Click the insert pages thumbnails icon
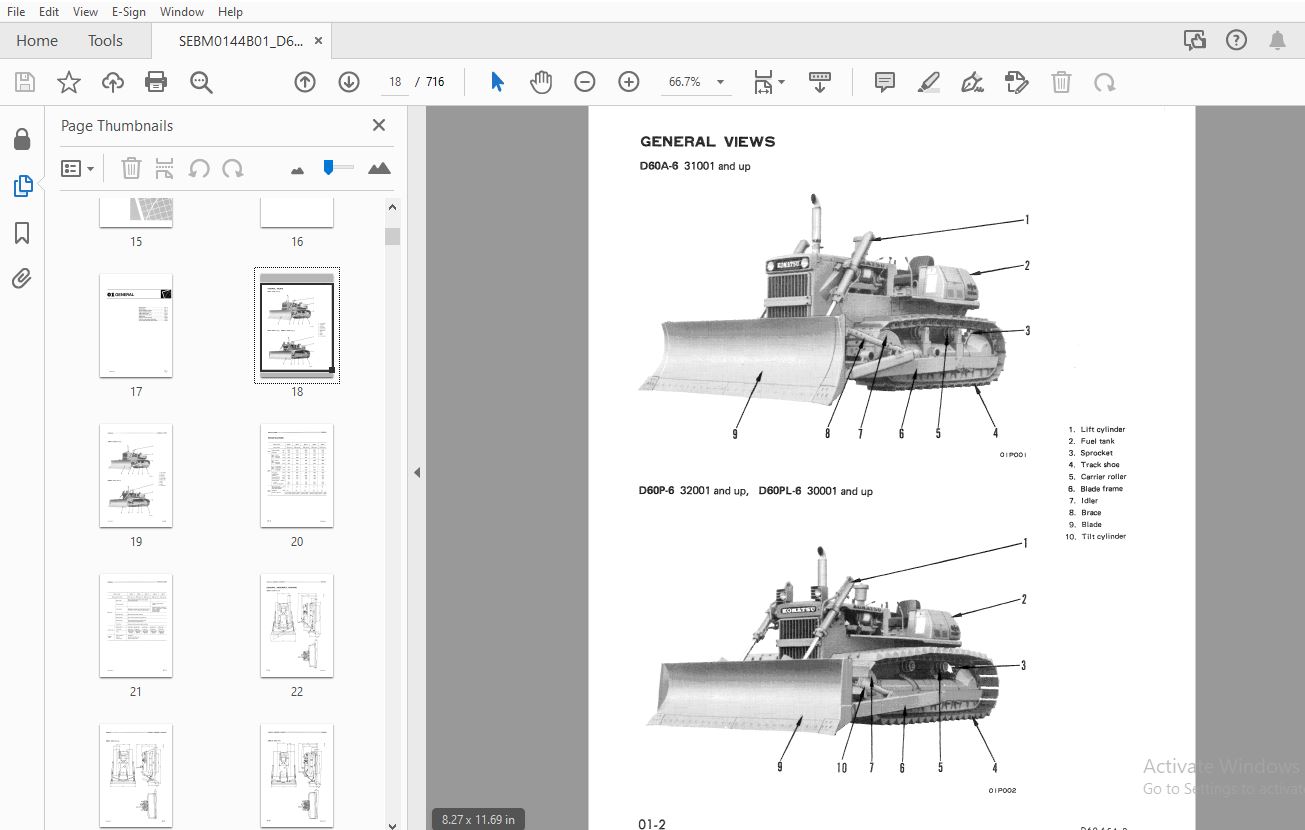 (x=165, y=169)
